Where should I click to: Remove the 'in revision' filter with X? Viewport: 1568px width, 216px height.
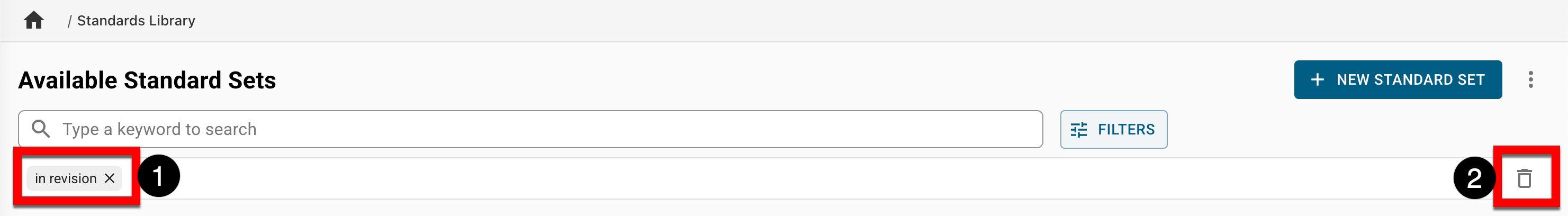110,178
